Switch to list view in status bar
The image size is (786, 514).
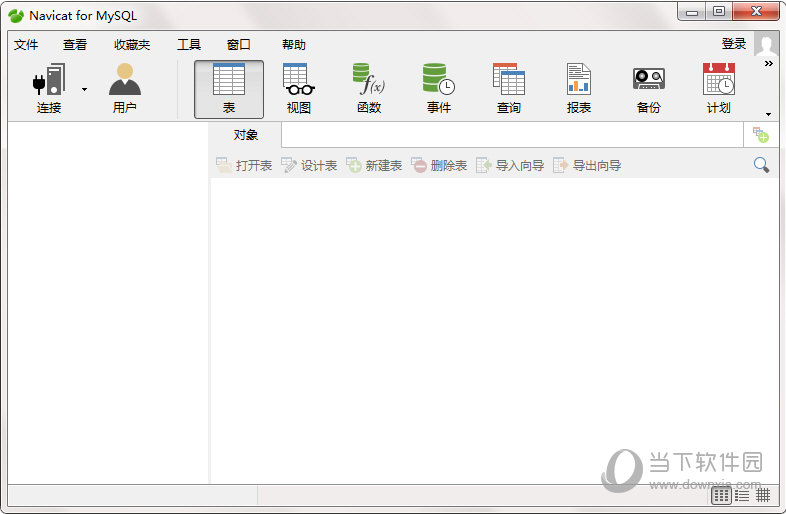[721, 496]
